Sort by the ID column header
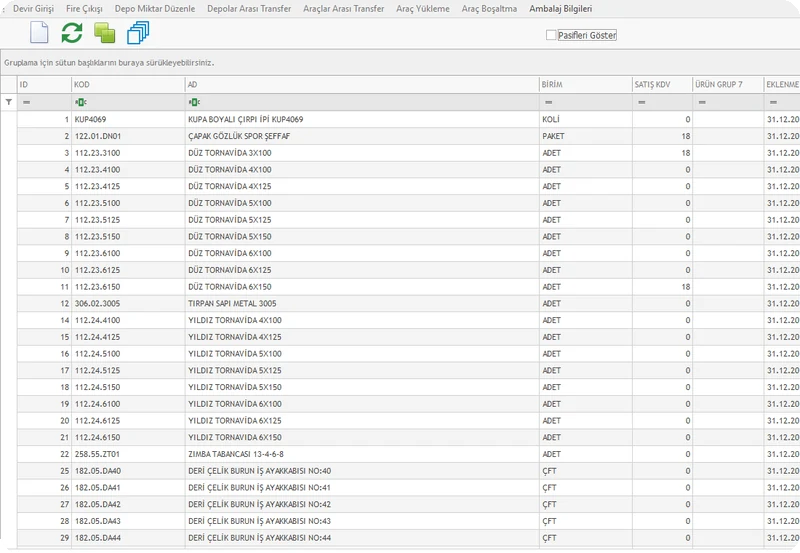800x553 pixels. [x=44, y=84]
